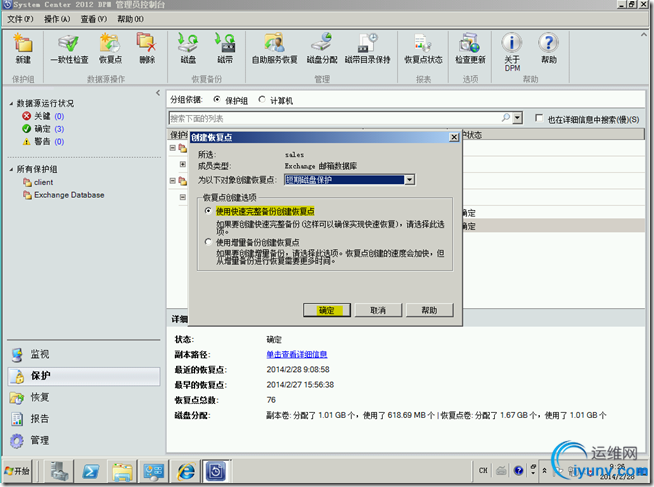Open Server Manager from the taskbar
This screenshot has height=487, width=654.
click(59, 471)
